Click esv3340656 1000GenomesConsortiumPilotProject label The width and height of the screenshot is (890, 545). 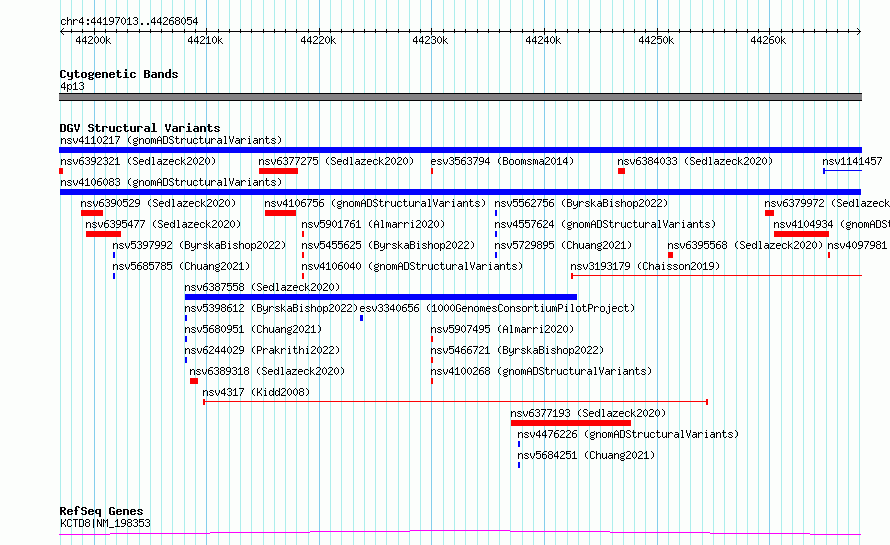click(x=497, y=308)
